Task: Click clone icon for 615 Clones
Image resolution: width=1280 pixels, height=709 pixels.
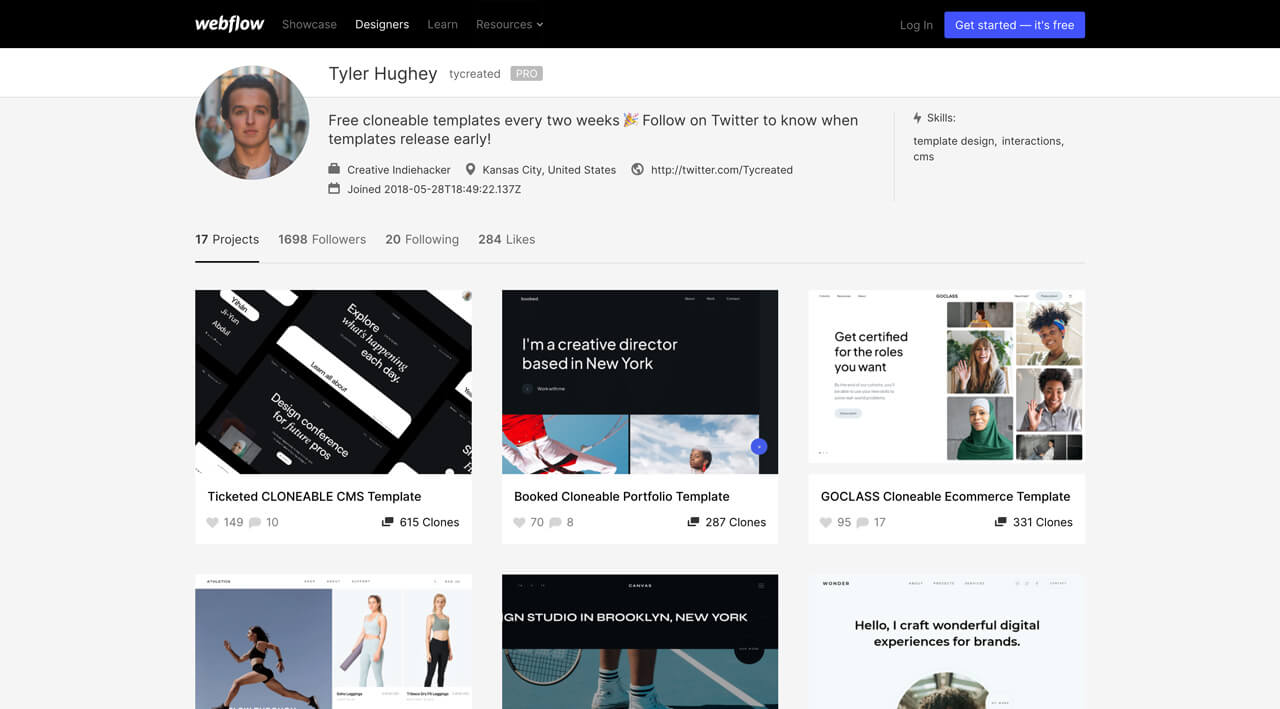Action: tap(387, 522)
